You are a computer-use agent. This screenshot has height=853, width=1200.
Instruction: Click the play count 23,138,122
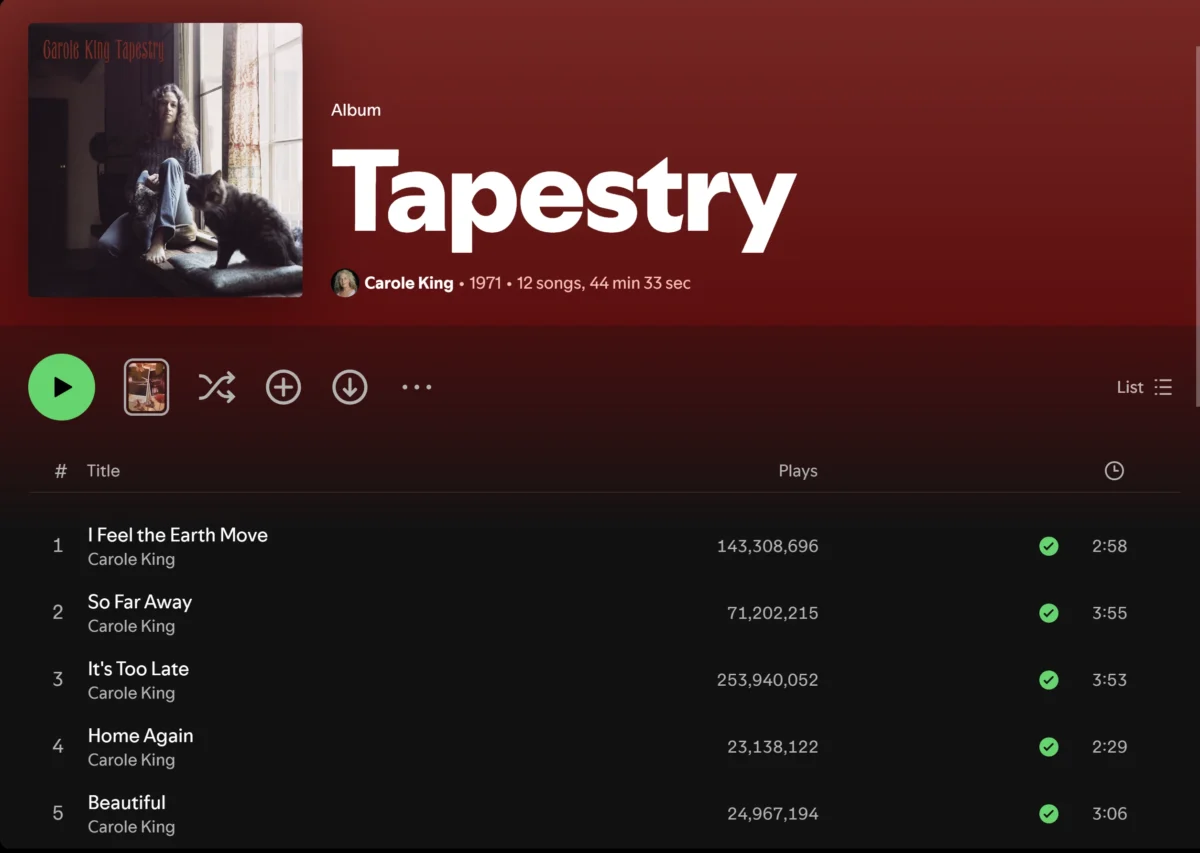point(772,746)
